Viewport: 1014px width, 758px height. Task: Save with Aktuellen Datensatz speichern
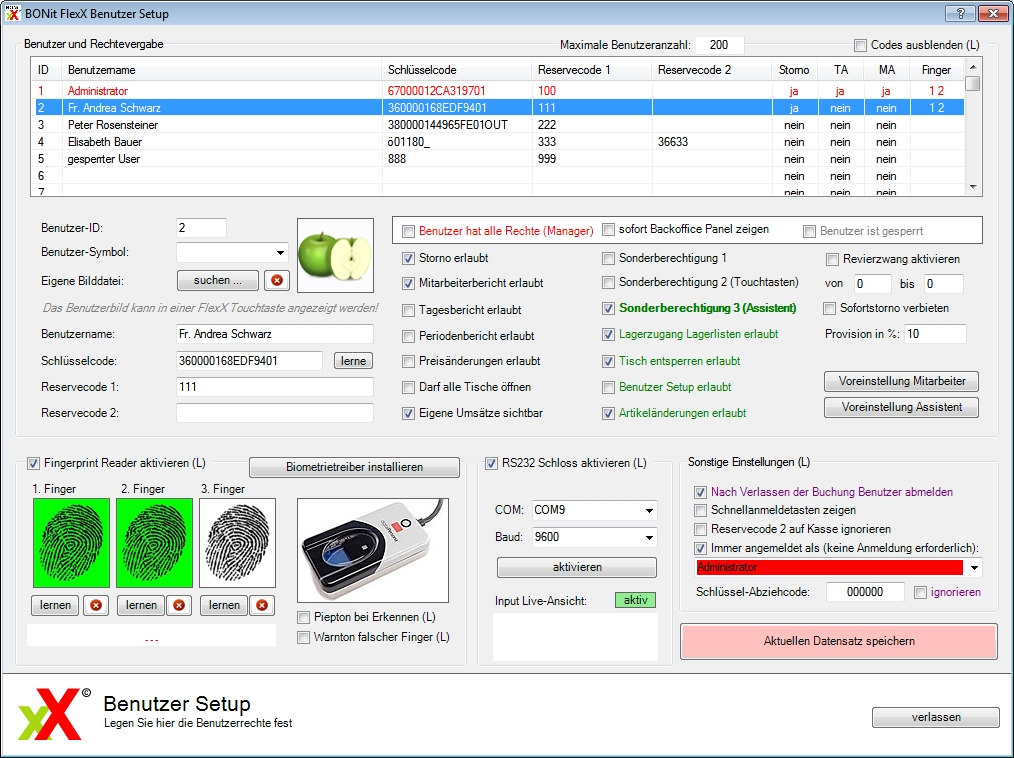839,641
